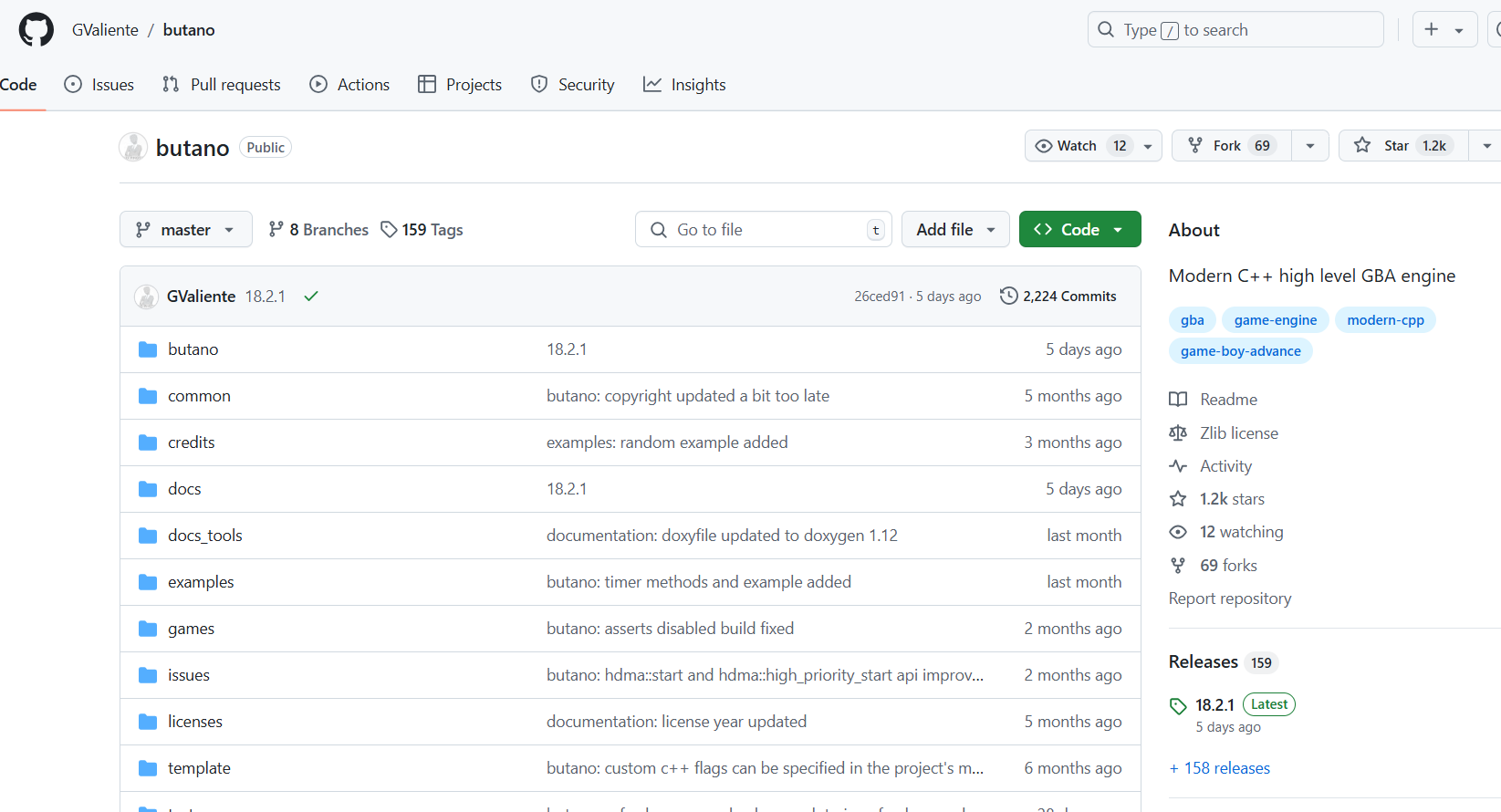1501x812 pixels.
Task: Click the 159 Tags tag icon
Action: point(389,230)
